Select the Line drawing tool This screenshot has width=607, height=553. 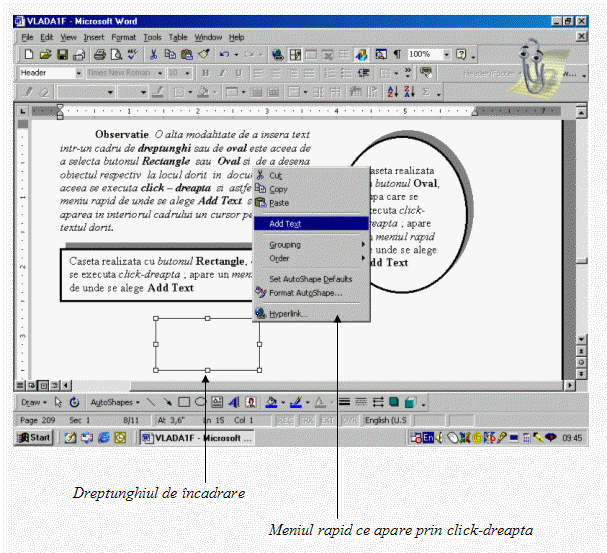(x=151, y=402)
